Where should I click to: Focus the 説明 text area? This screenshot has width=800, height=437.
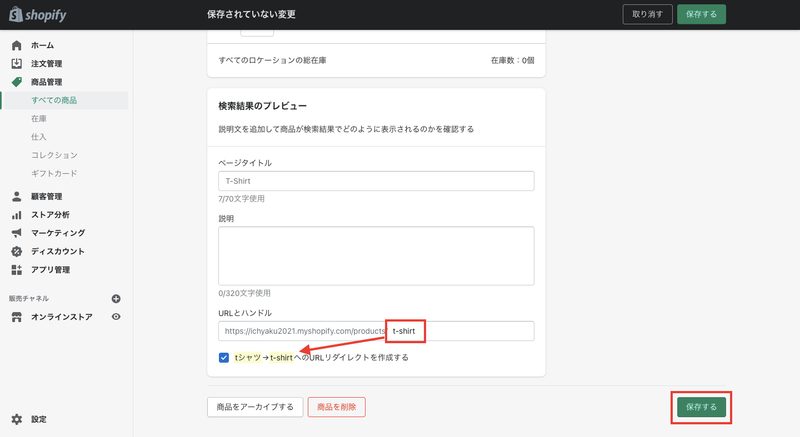(376, 256)
